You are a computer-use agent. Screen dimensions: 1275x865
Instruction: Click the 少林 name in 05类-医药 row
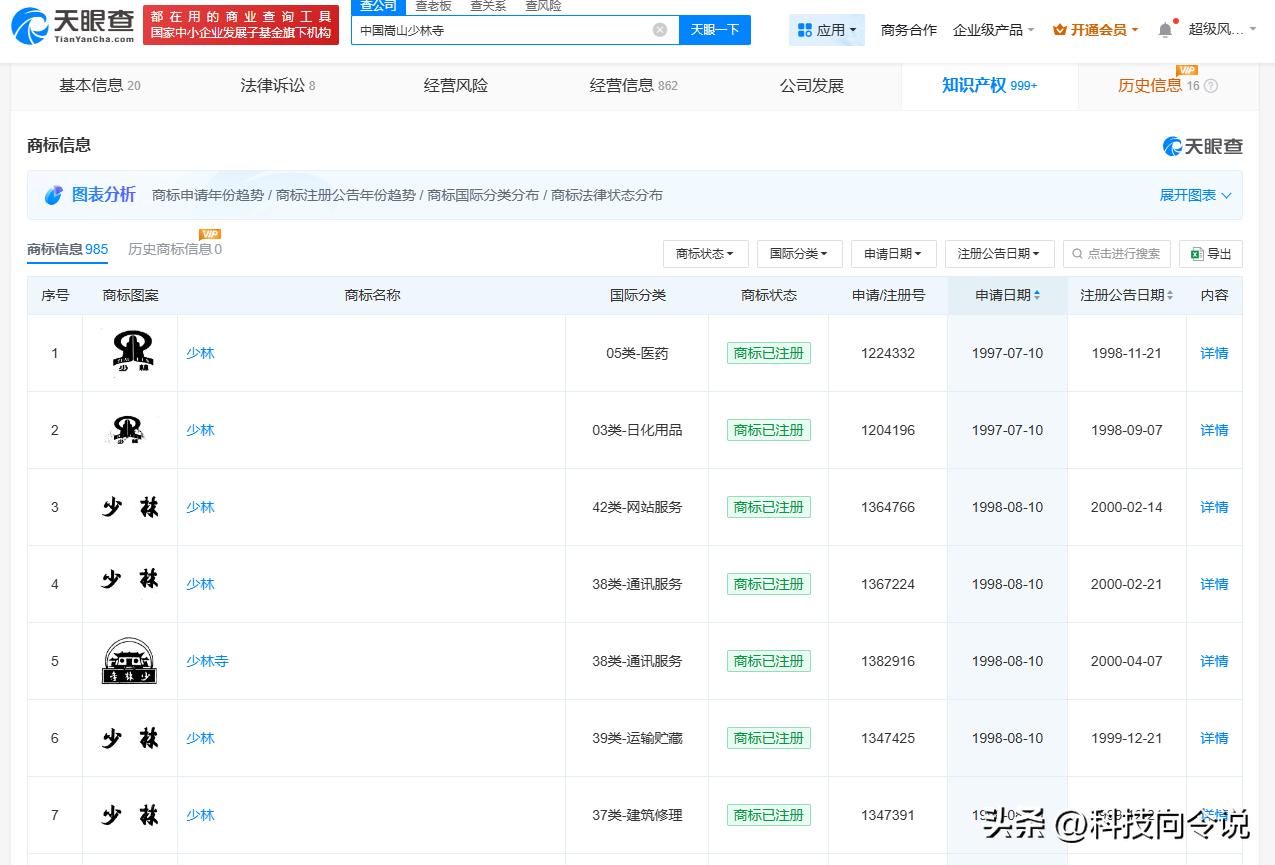click(x=200, y=353)
